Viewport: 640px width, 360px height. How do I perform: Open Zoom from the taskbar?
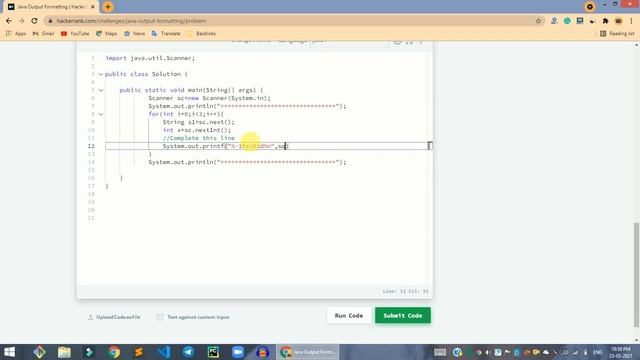point(238,352)
